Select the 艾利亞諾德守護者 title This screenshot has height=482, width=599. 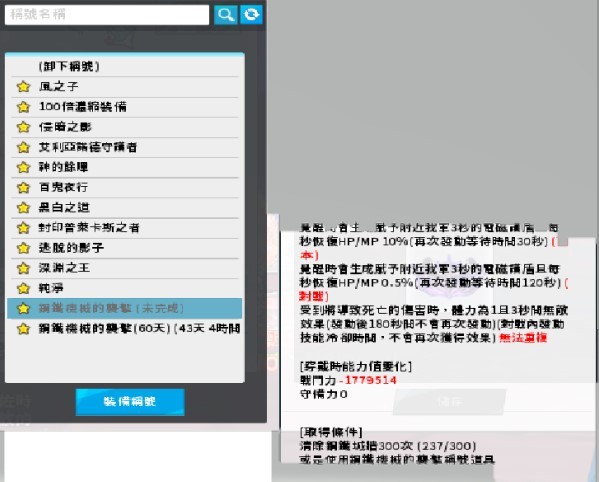125,147
